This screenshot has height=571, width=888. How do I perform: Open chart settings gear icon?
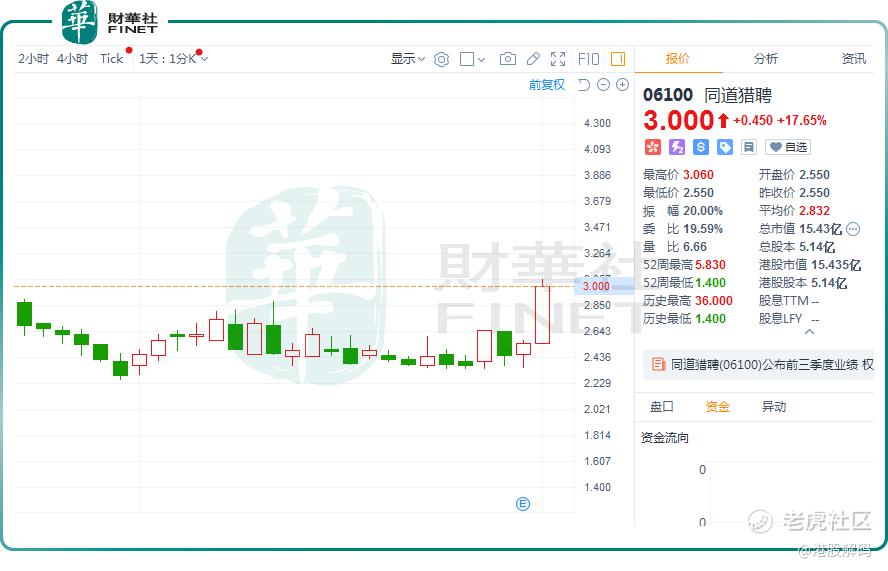tap(441, 59)
